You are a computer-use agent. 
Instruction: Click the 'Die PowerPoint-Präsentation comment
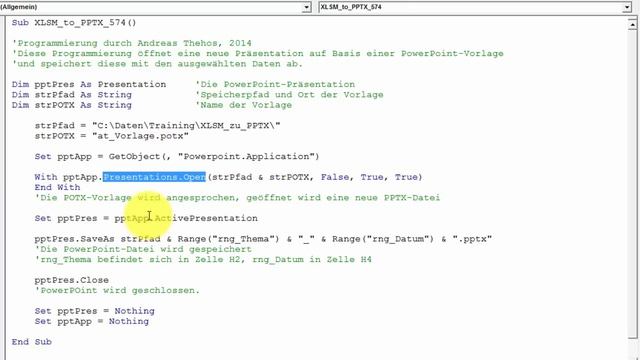coord(275,84)
